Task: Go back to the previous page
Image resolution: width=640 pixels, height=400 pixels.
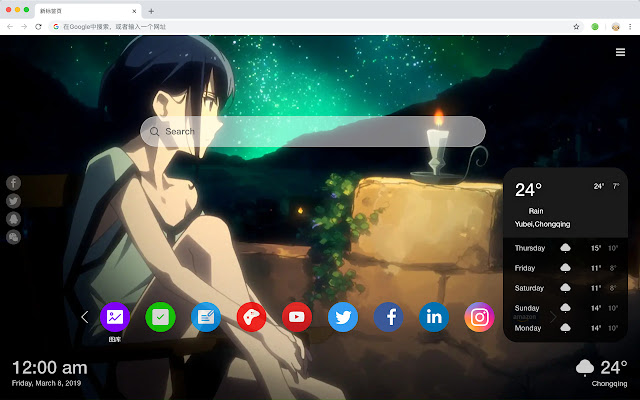Action: coord(10,27)
